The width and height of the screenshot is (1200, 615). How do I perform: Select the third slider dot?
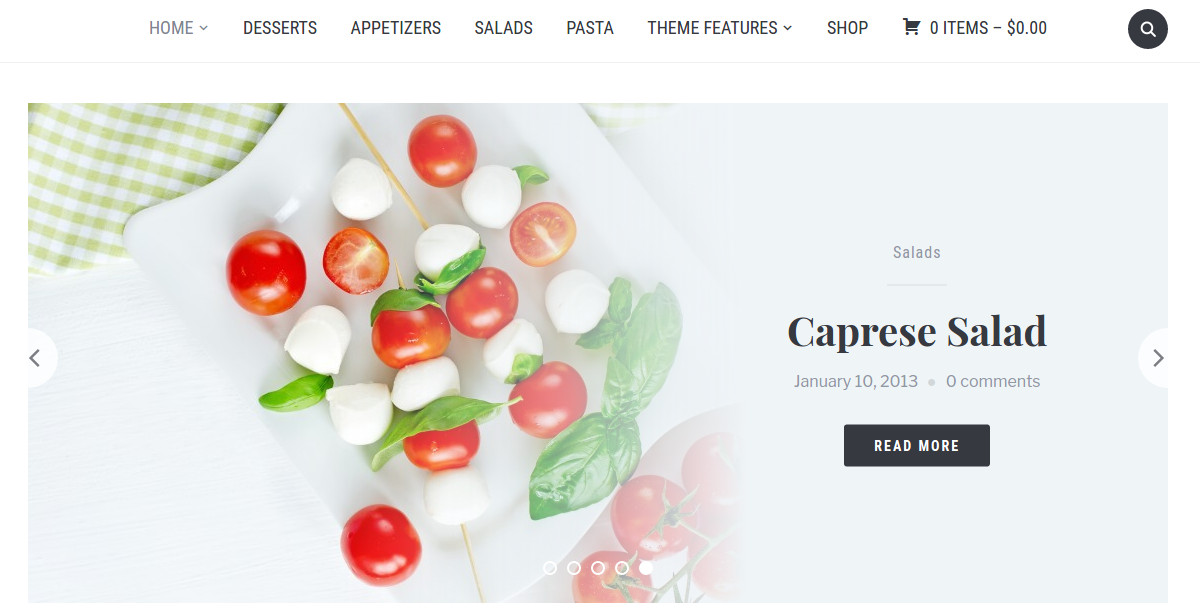click(598, 568)
